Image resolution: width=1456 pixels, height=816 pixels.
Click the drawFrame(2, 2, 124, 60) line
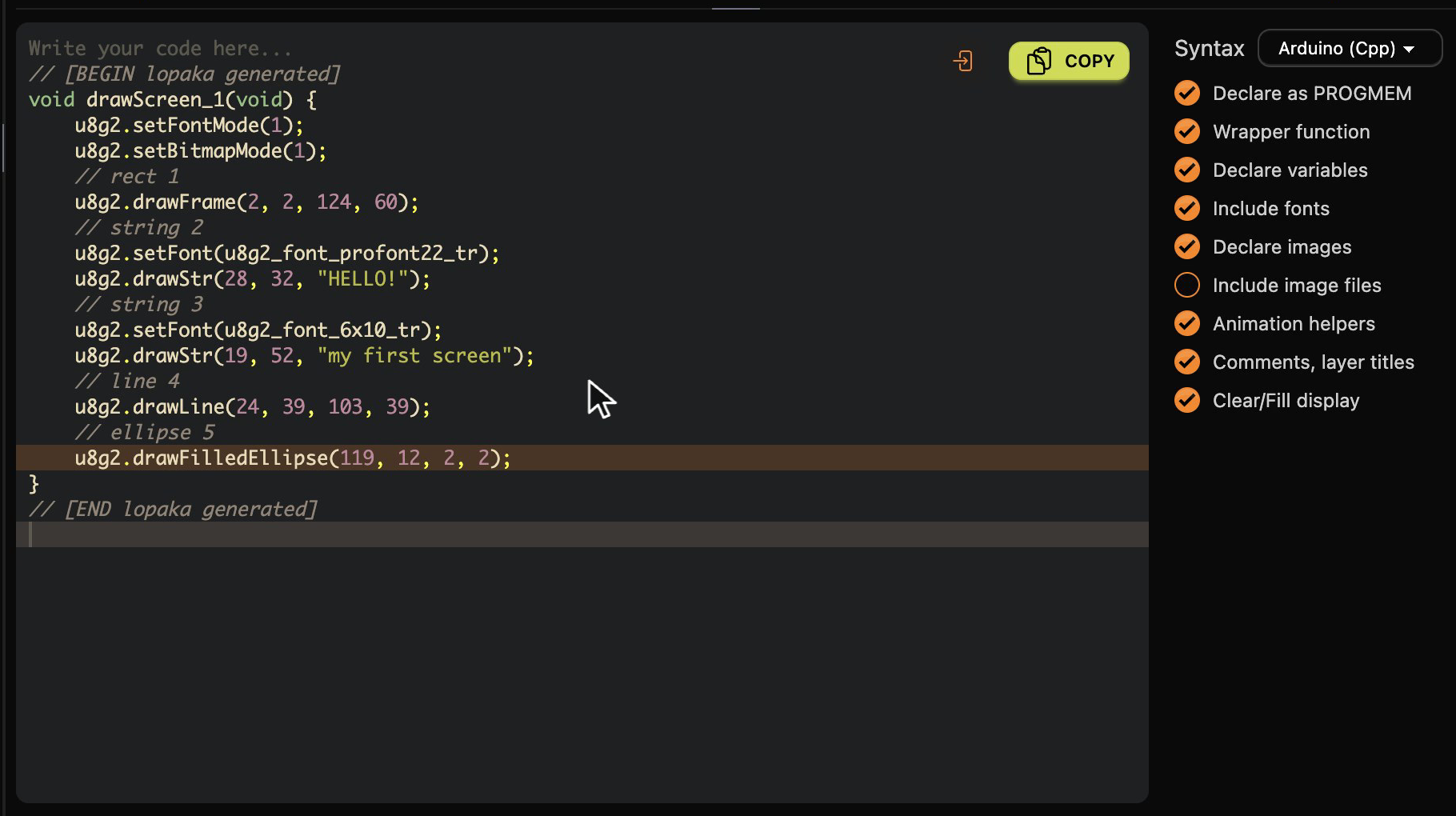pyautogui.click(x=246, y=202)
